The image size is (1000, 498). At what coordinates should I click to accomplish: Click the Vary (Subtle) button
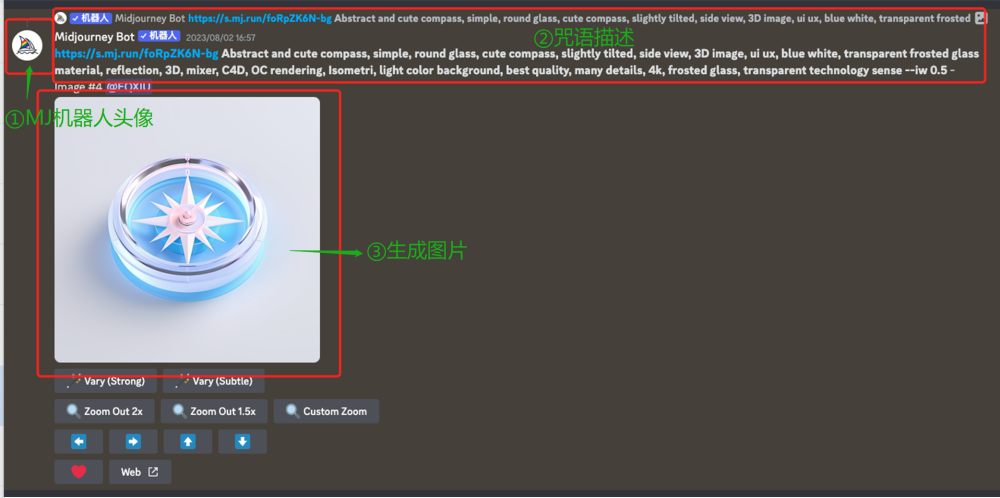tap(214, 381)
